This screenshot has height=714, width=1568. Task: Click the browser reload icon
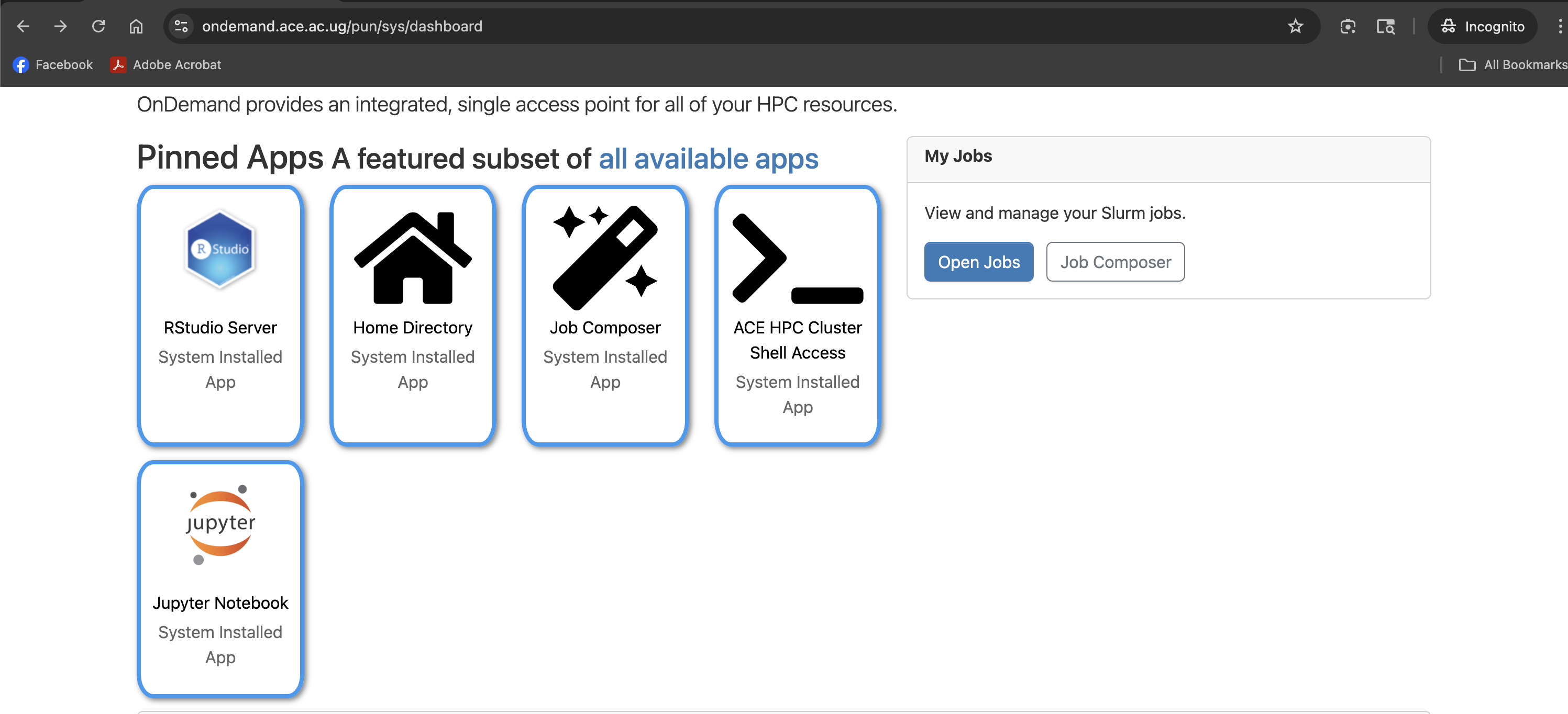point(98,26)
